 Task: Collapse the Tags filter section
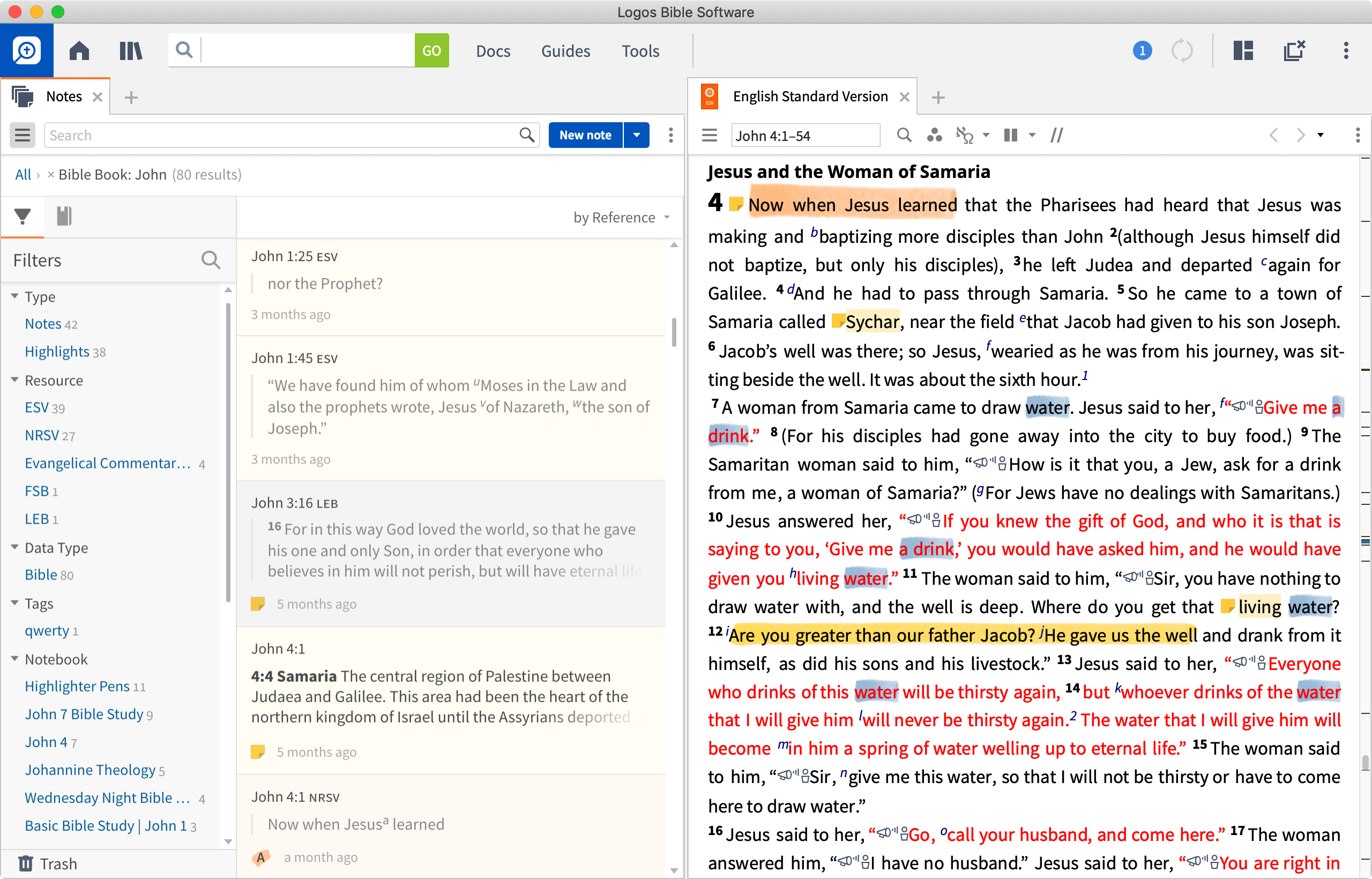tap(15, 603)
